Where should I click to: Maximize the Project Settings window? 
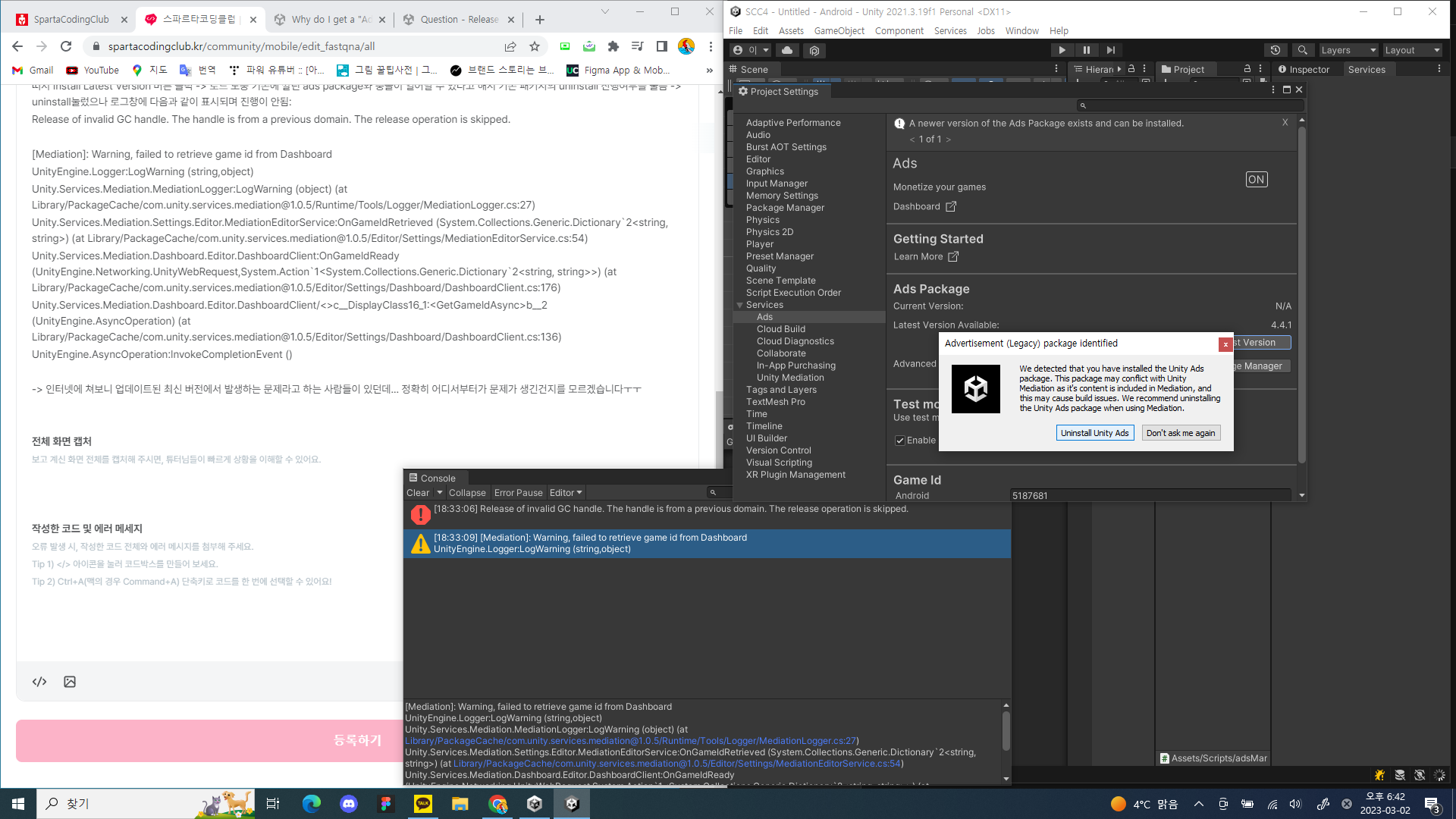pos(1286,89)
